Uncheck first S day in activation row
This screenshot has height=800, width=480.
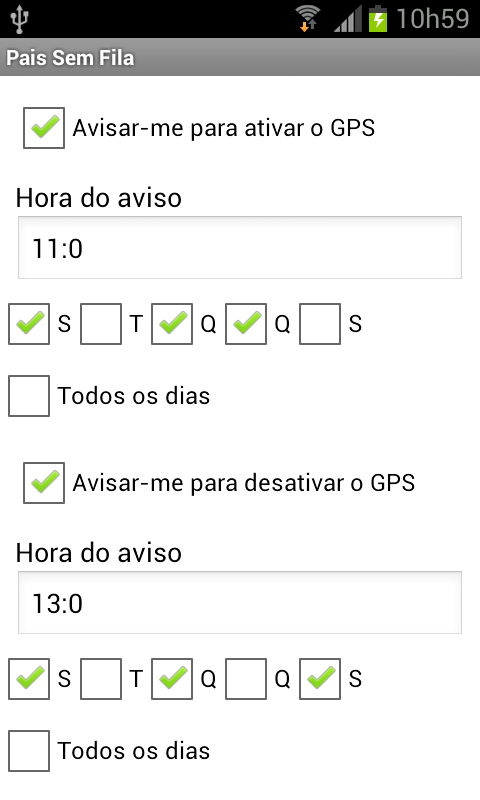[29, 324]
